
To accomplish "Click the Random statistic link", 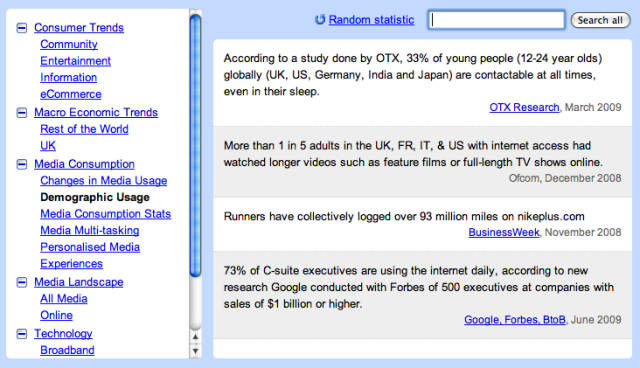I will coord(371,20).
